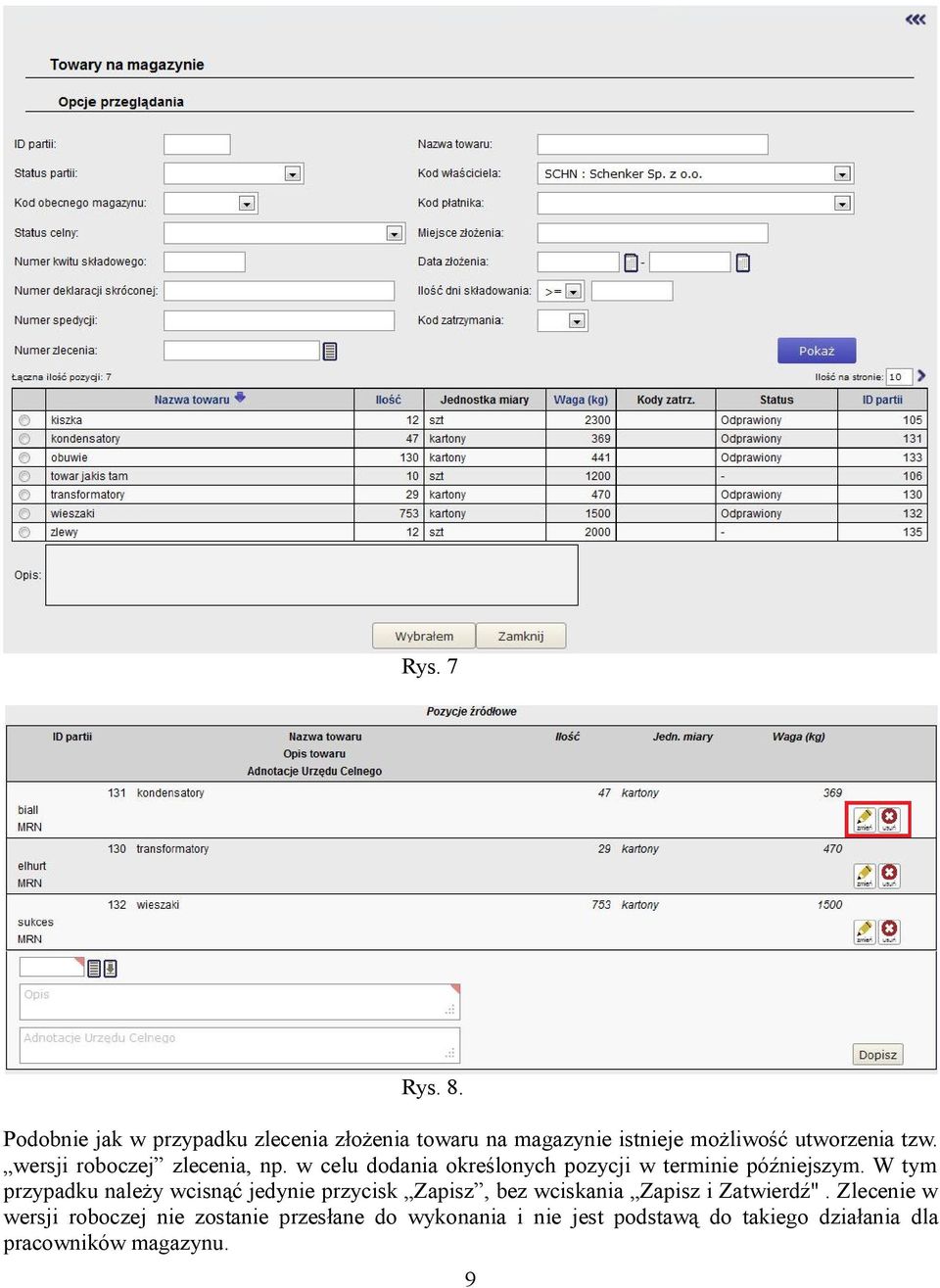The image size is (940, 1288).
Task: Click batch download arrow icon
Action: click(111, 968)
